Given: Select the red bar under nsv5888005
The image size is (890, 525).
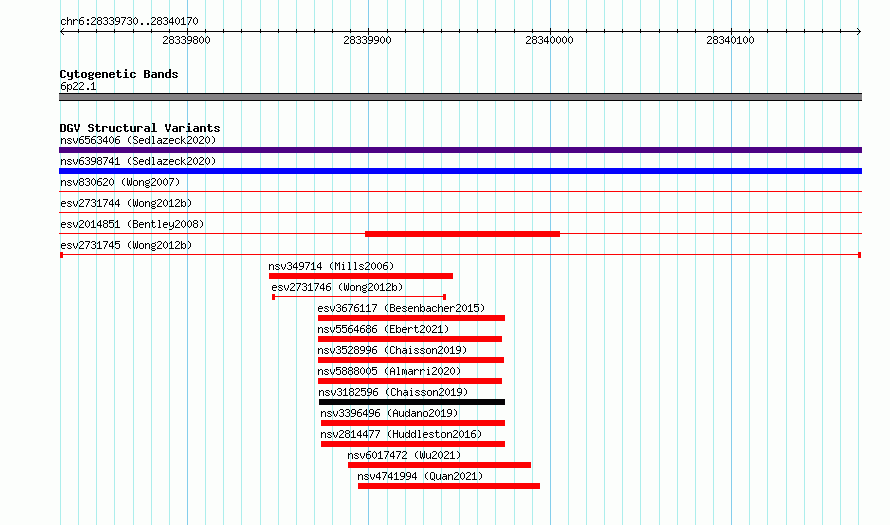Looking at the screenshot, I should [x=410, y=381].
